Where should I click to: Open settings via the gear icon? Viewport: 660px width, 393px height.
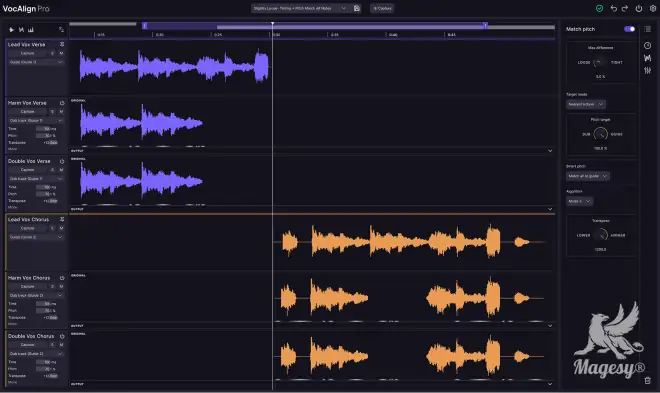pyautogui.click(x=652, y=8)
